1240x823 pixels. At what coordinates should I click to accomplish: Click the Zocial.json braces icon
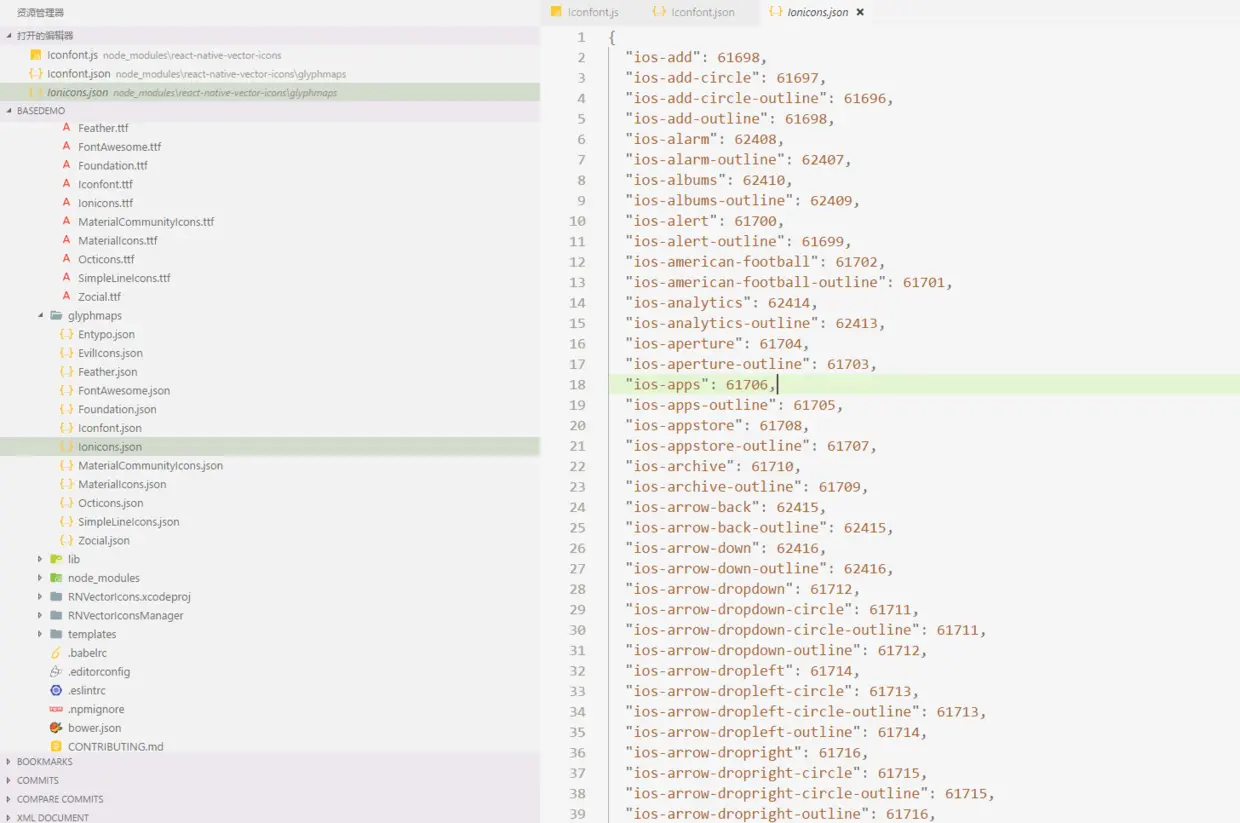pyautogui.click(x=67, y=540)
